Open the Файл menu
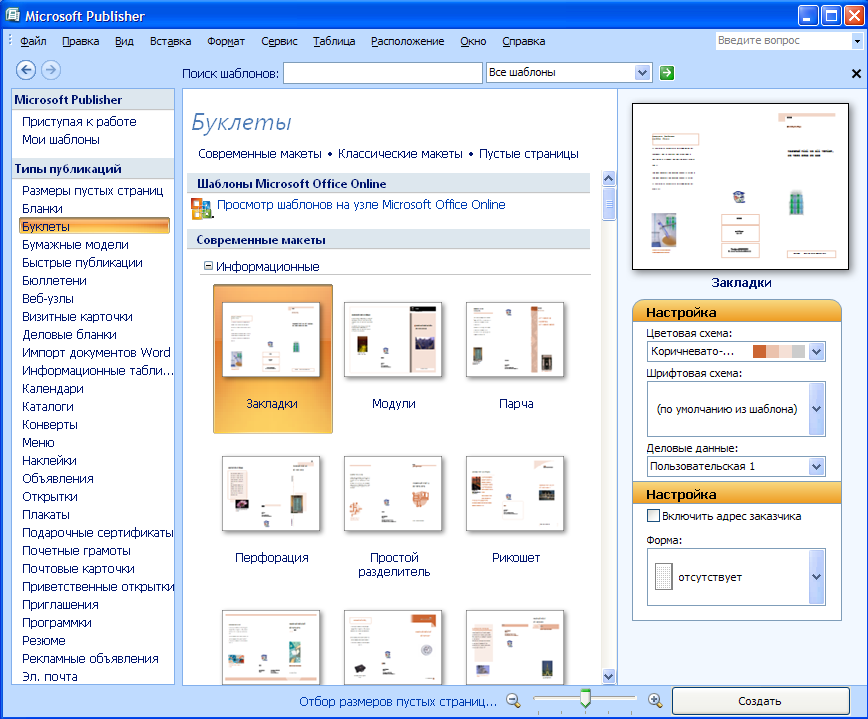This screenshot has width=868, height=719. coord(33,41)
